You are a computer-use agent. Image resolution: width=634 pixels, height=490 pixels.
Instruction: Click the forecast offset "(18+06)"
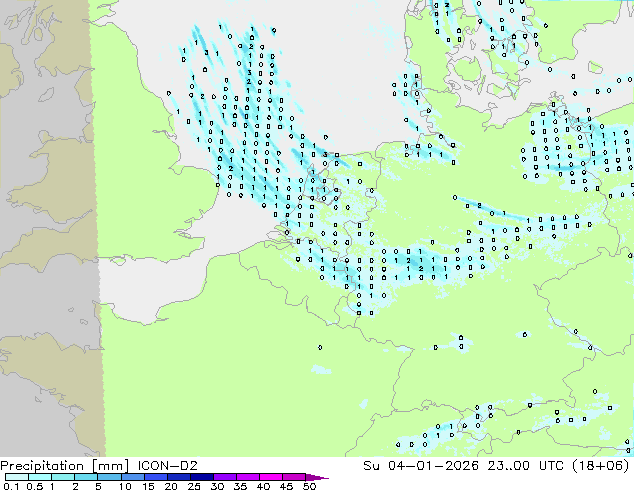tap(600, 466)
